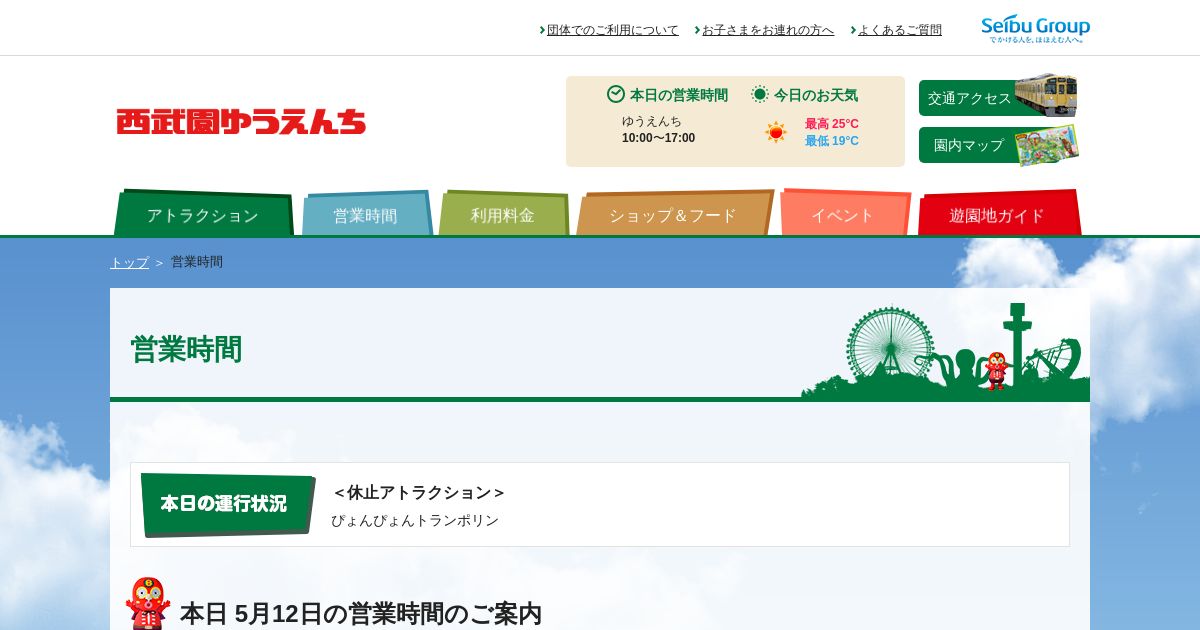Click the mascot icon beside 本日 5月12日
The height and width of the screenshot is (630, 1200).
pyautogui.click(x=148, y=603)
